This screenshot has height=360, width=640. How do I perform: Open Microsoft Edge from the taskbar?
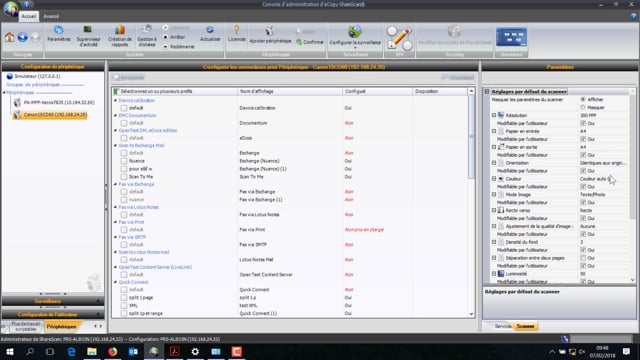point(71,351)
